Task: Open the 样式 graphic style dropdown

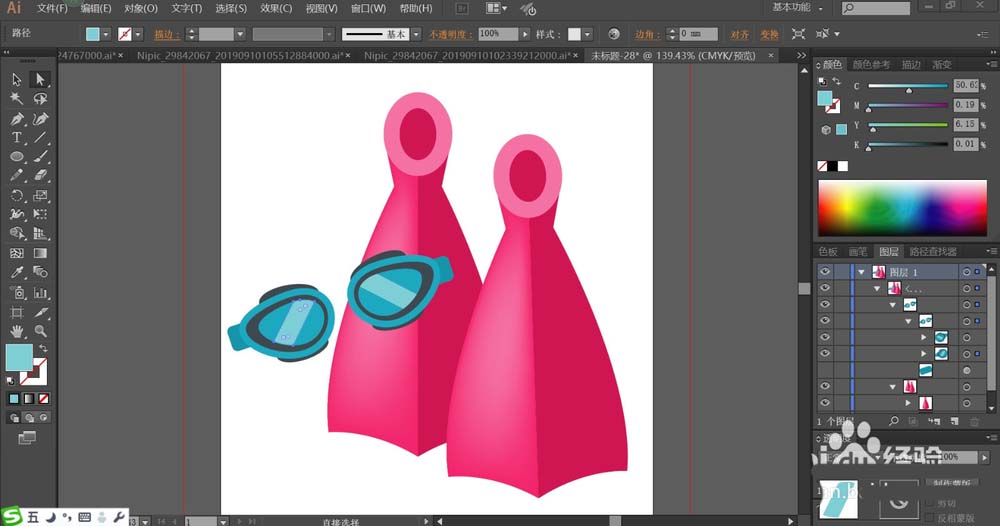Action: 587,34
